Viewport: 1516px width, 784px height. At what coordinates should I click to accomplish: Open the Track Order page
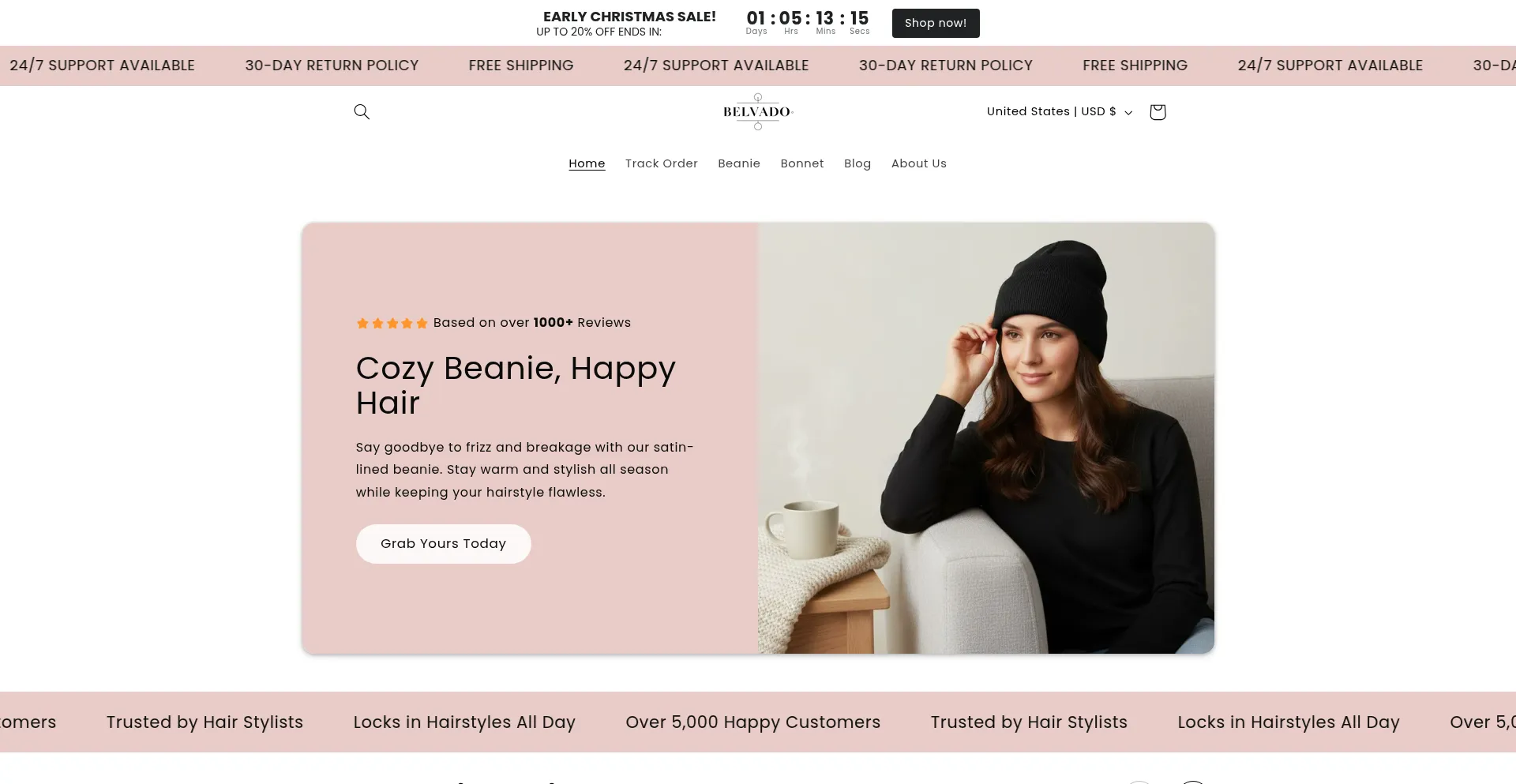click(661, 163)
